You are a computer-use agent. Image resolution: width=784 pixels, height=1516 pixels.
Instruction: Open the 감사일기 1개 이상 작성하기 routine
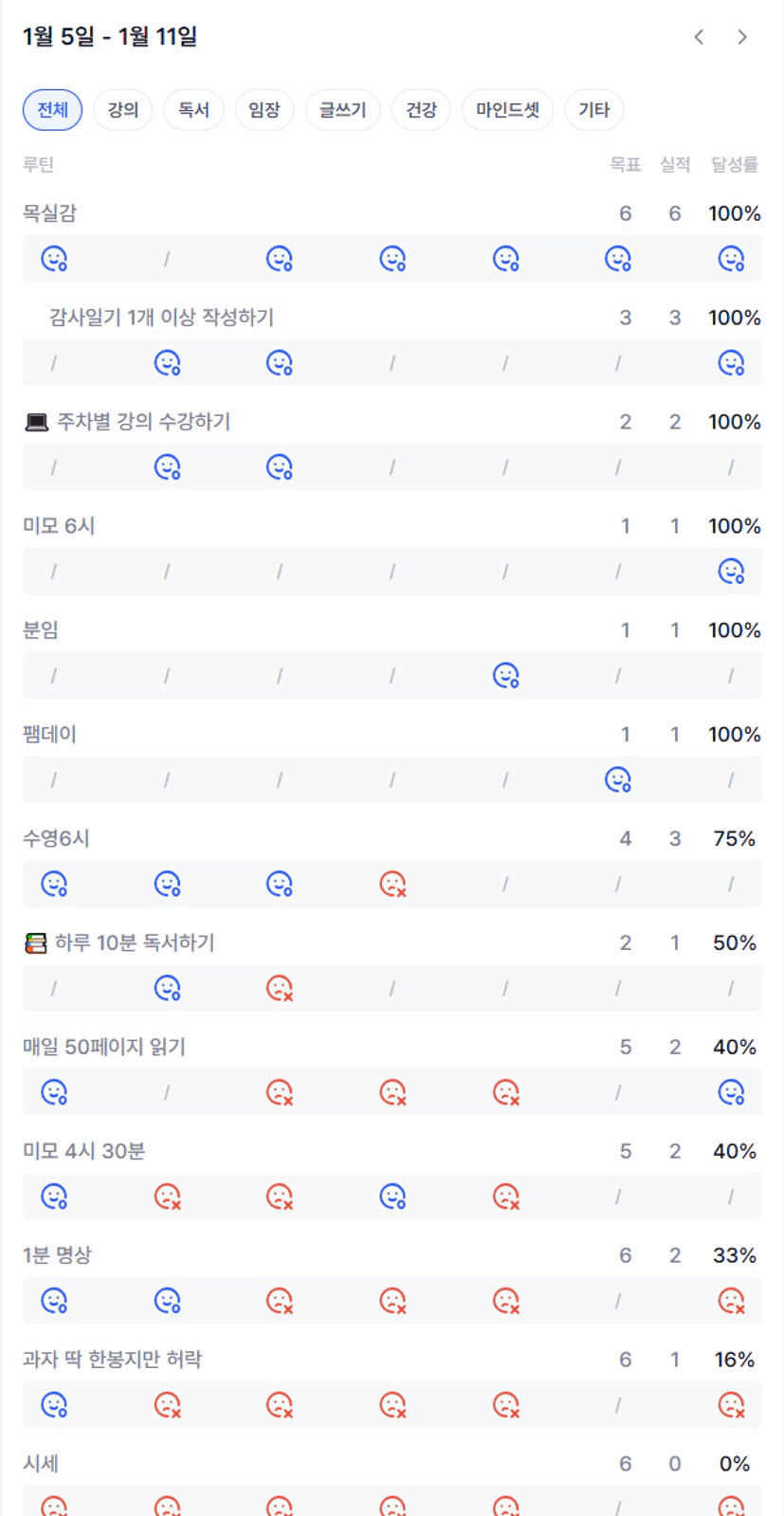click(x=161, y=318)
